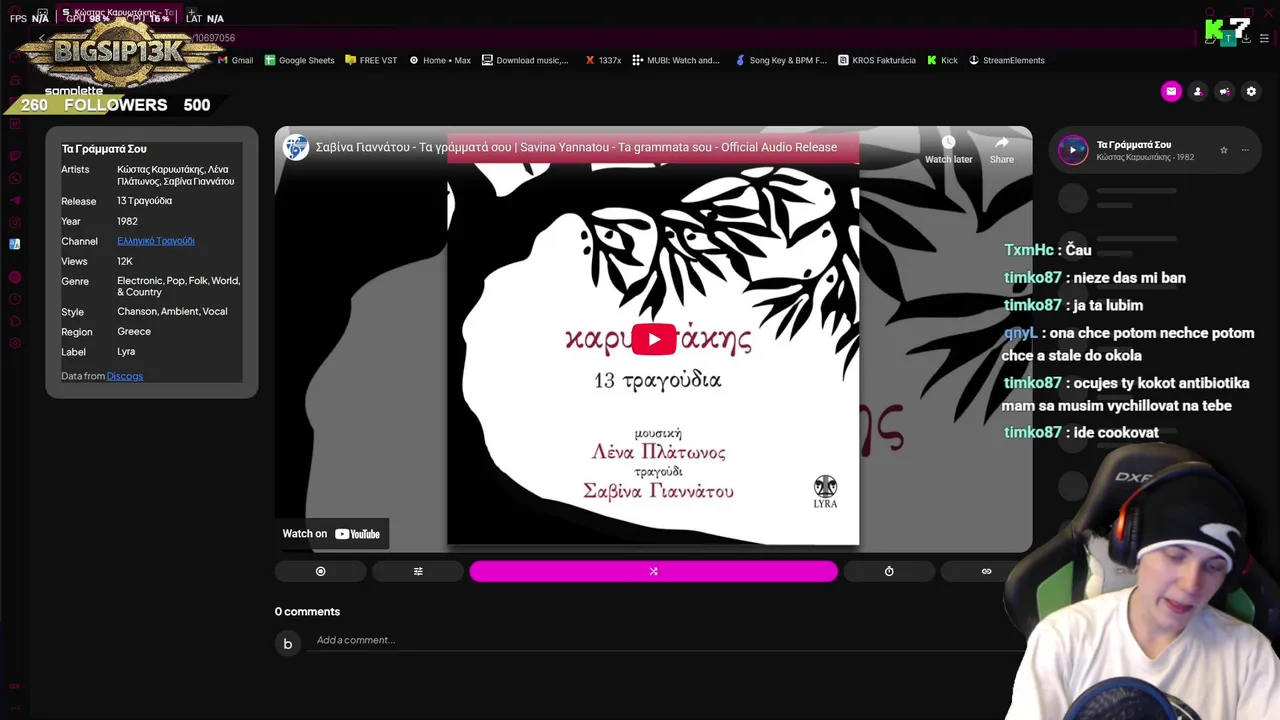Click the b user avatar by comments

point(287,643)
